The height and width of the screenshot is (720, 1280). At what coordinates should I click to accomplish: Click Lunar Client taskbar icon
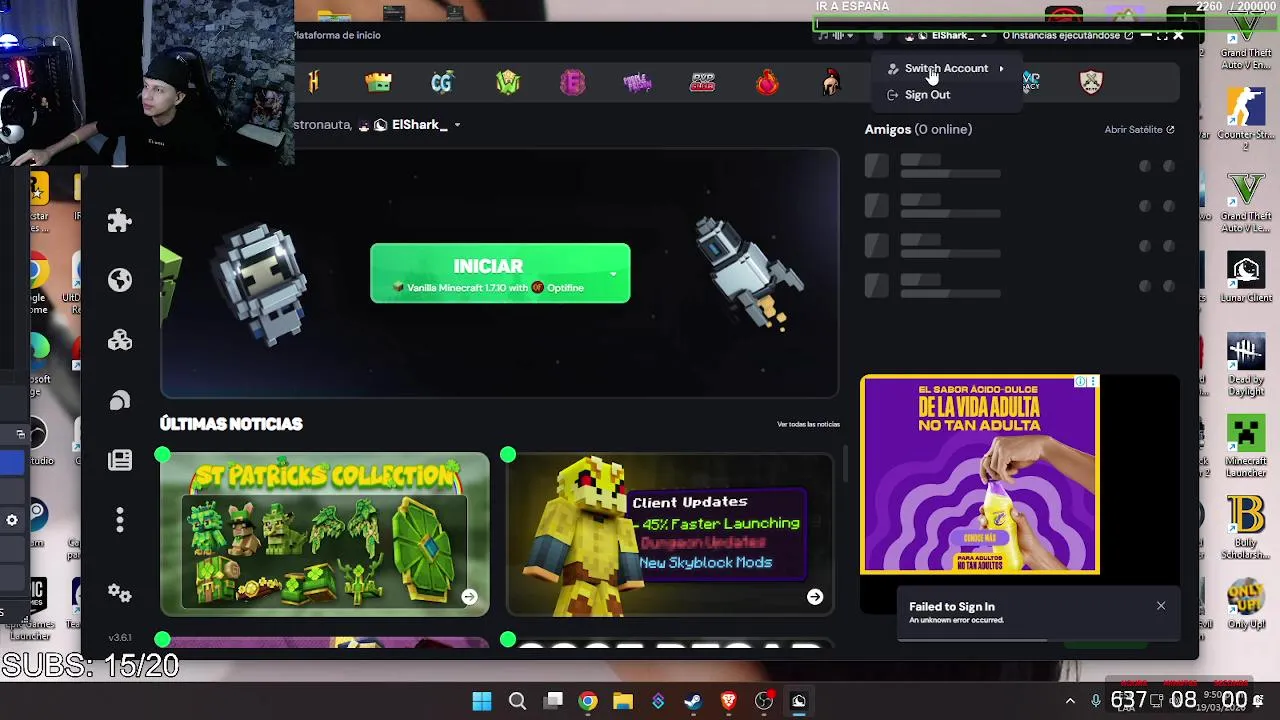(799, 701)
